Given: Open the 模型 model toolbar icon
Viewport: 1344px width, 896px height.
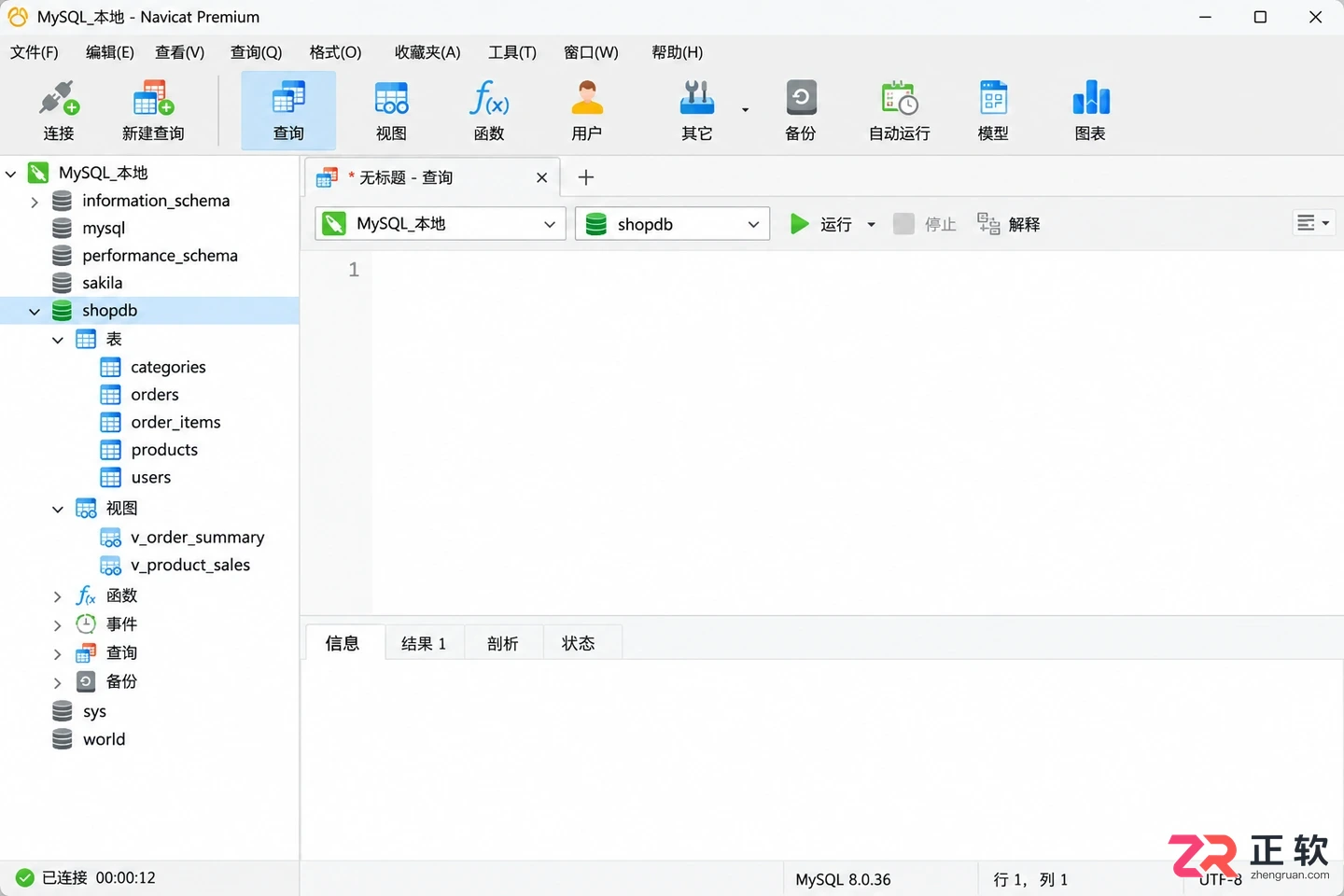Looking at the screenshot, I should (x=993, y=97).
